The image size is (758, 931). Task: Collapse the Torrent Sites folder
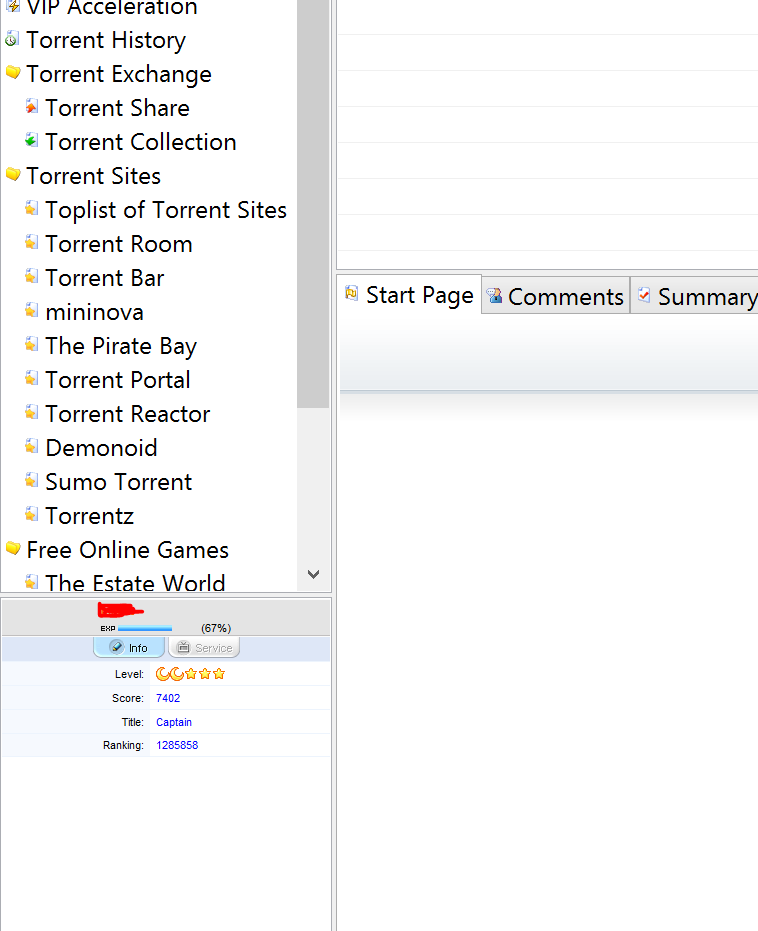(x=13, y=175)
